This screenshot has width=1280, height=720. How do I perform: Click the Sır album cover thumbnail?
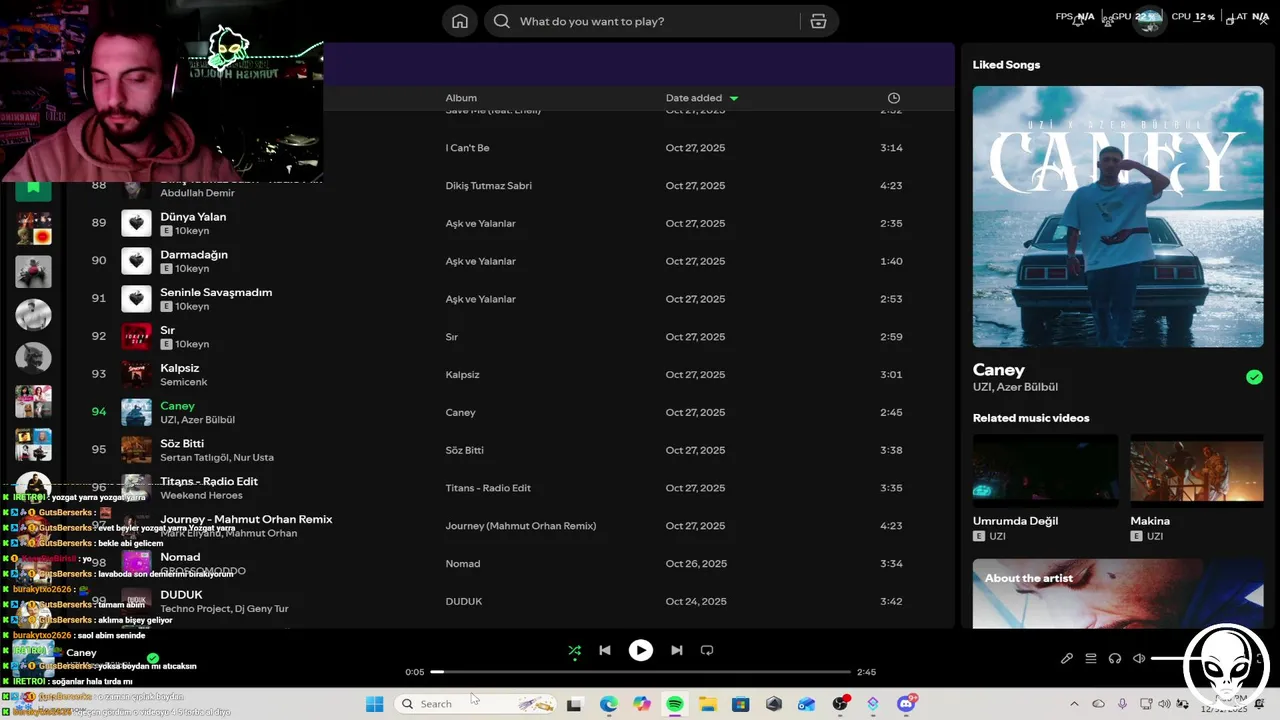[136, 336]
